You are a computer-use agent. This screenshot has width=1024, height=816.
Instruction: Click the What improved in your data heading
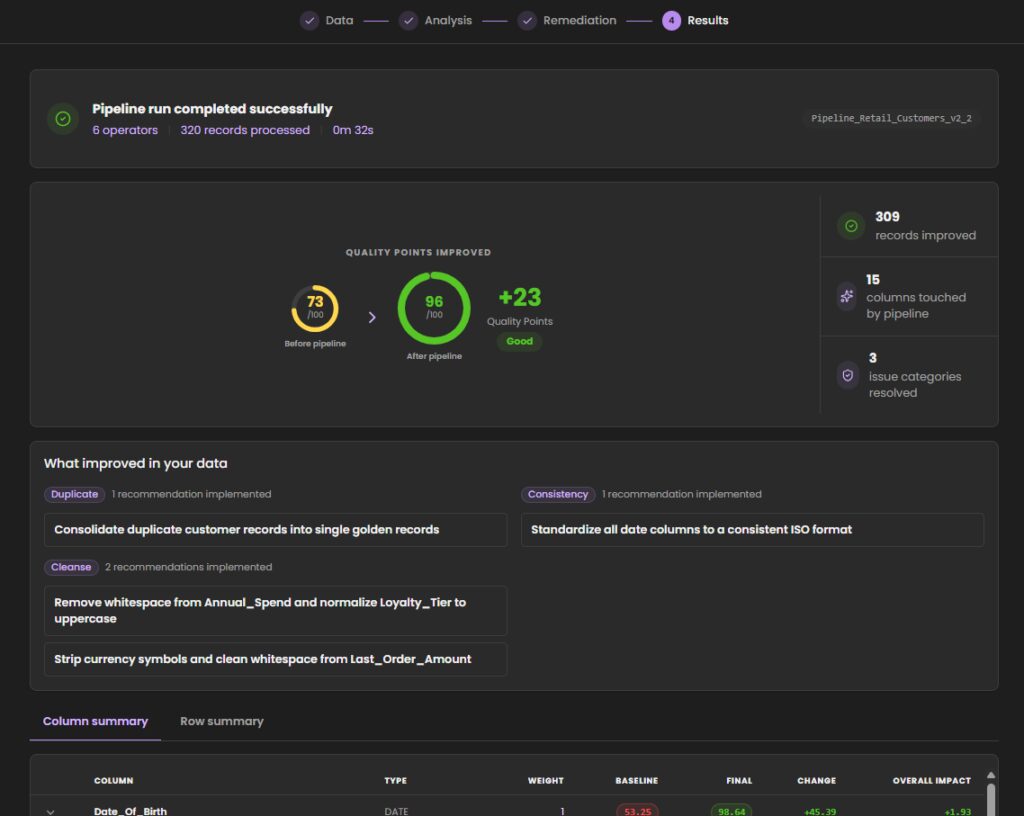click(x=136, y=463)
